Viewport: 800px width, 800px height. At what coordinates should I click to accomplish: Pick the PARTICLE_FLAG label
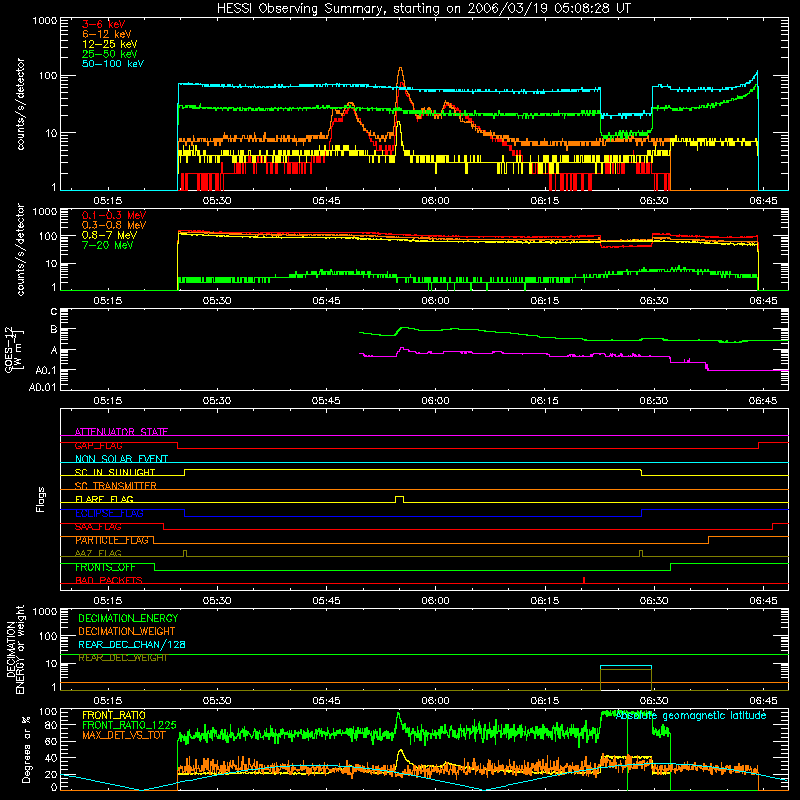pyautogui.click(x=112, y=540)
